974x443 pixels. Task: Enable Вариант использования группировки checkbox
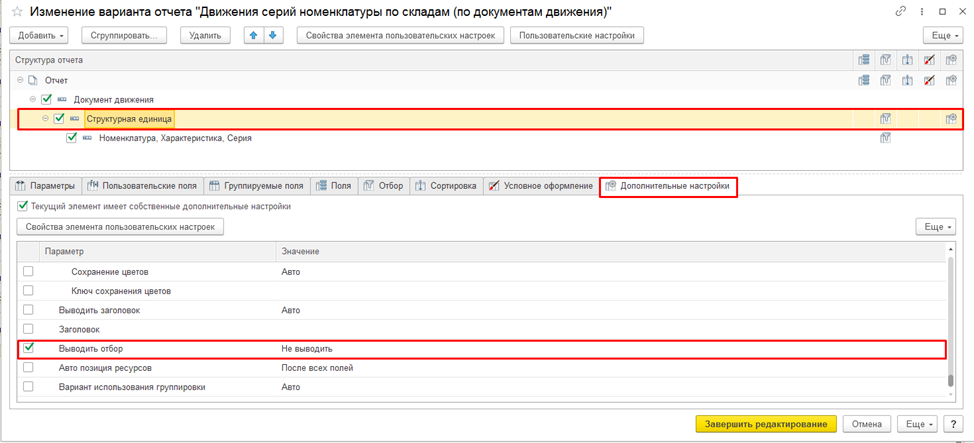pyautogui.click(x=28, y=387)
